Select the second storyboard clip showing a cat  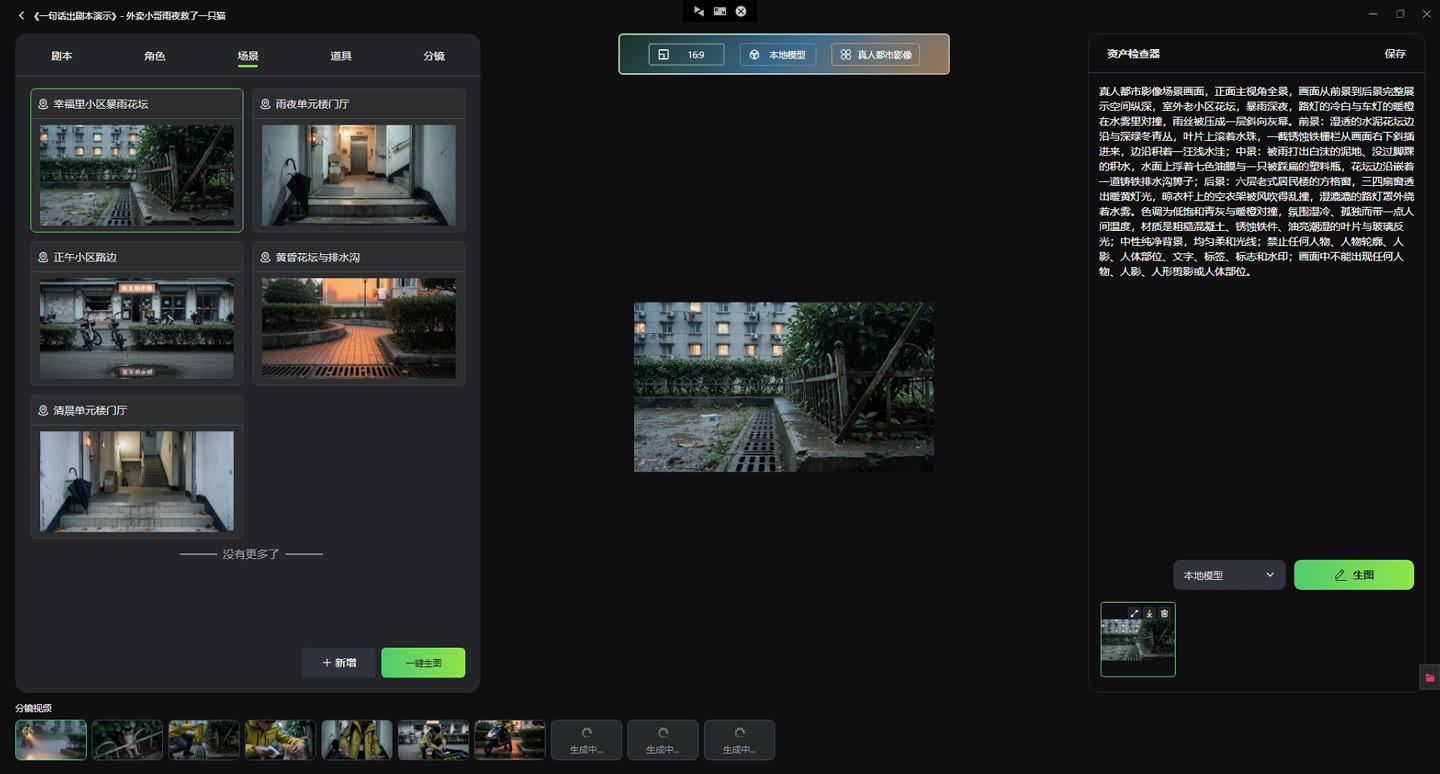[x=127, y=740]
